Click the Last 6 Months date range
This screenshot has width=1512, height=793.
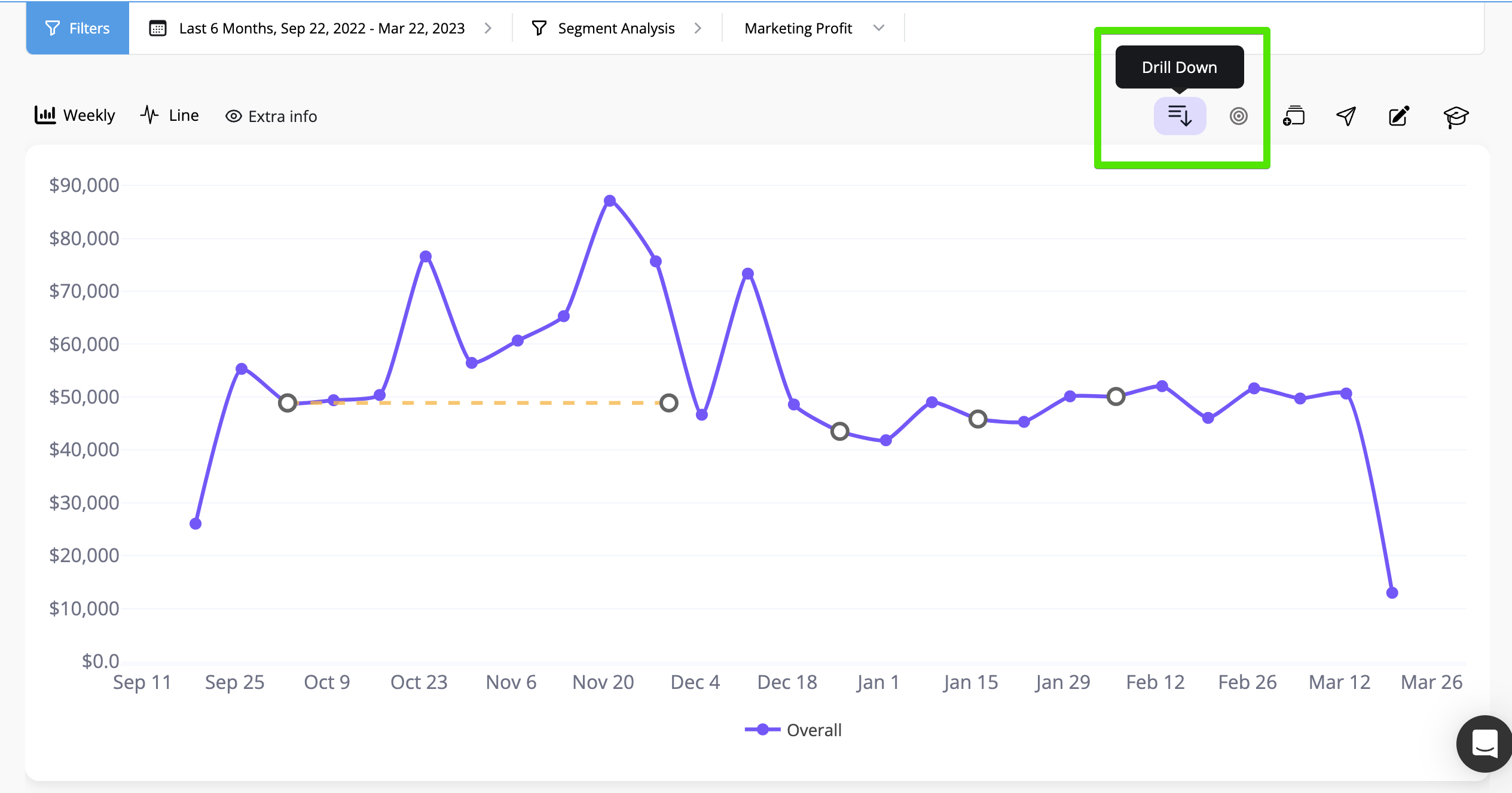(322, 29)
